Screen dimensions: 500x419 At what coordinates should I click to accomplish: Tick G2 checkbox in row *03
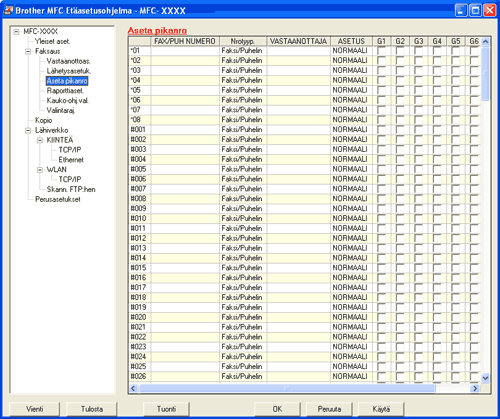(x=400, y=71)
